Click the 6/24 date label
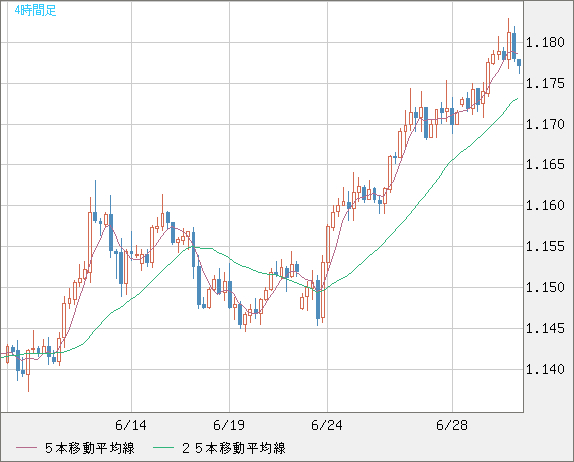This screenshot has width=574, height=462. (x=327, y=425)
